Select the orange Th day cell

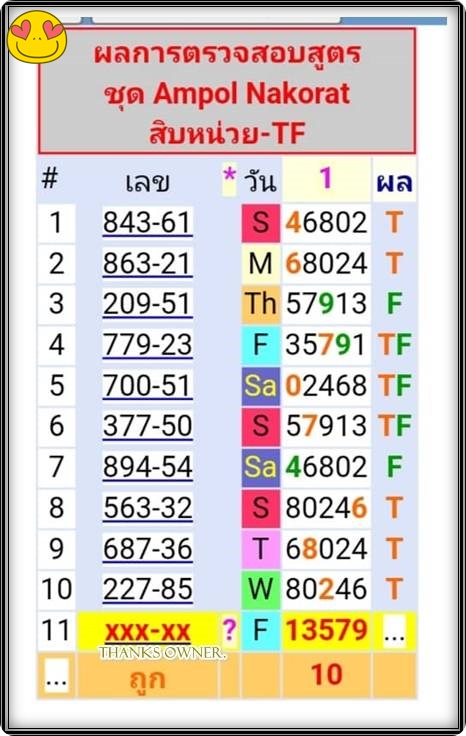[261, 304]
